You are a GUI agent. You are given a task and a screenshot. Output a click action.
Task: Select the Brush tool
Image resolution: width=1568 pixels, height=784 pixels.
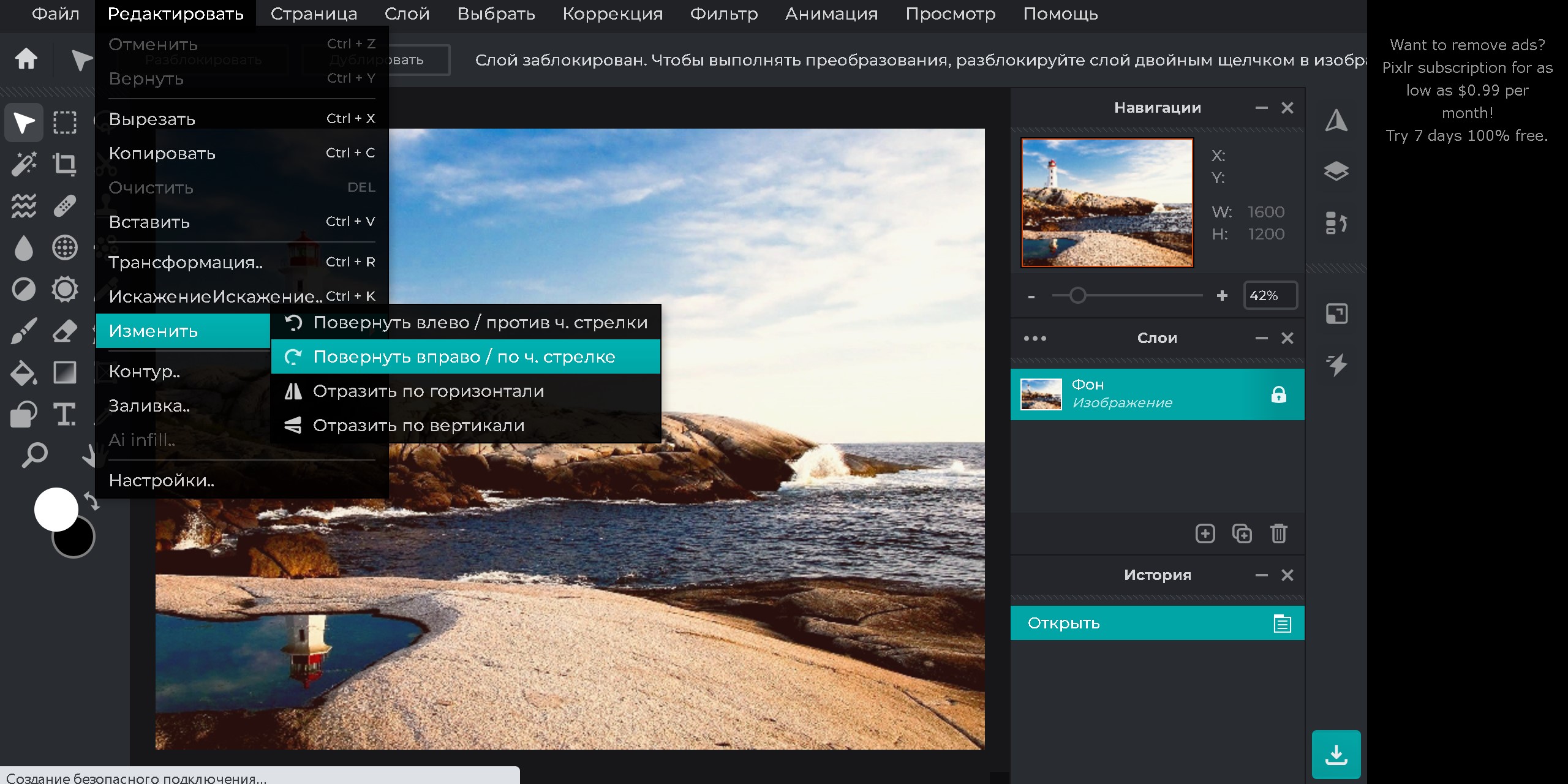[x=24, y=331]
